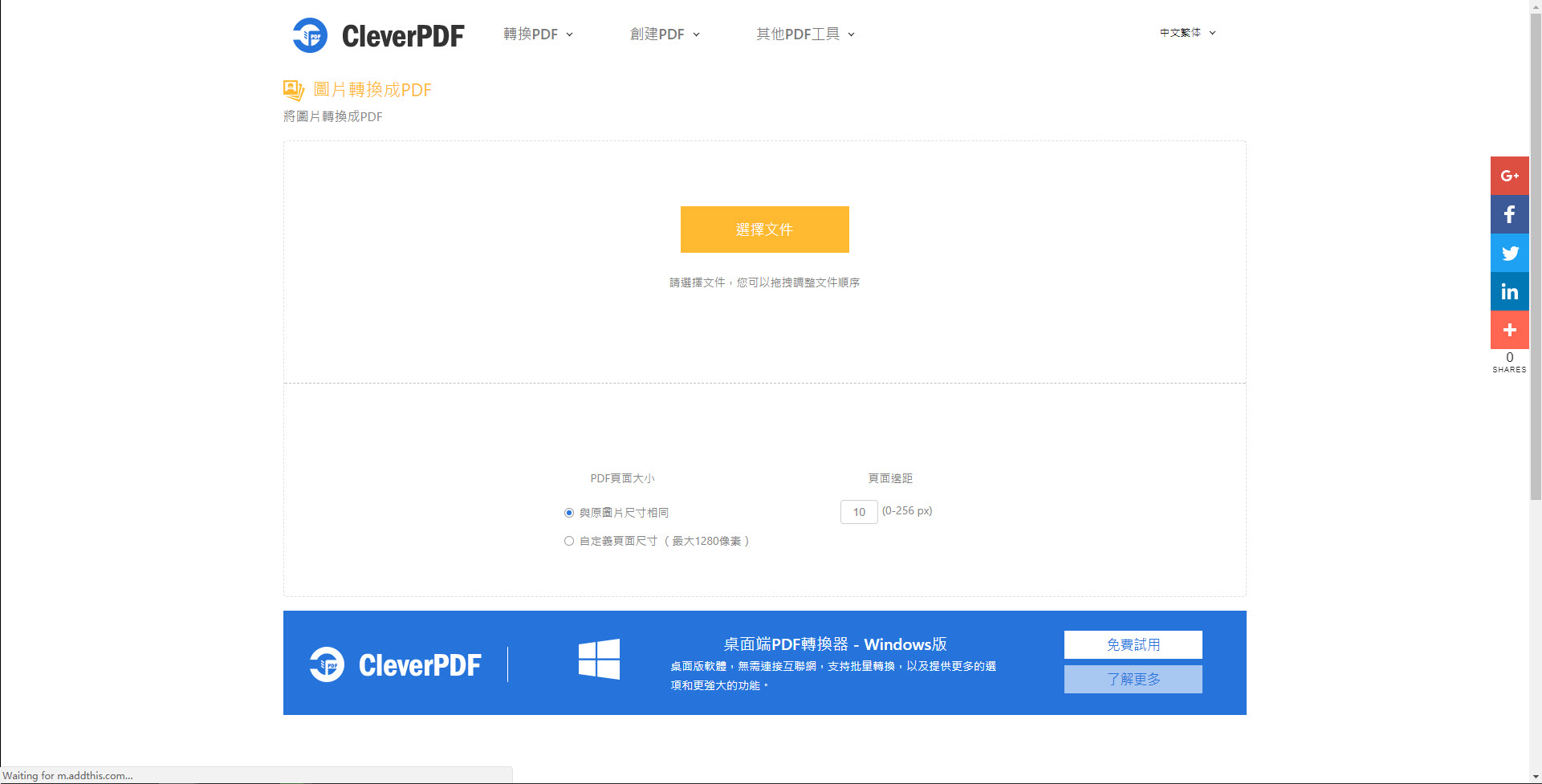Share page on Facebook
The width and height of the screenshot is (1542, 784).
coord(1509,214)
